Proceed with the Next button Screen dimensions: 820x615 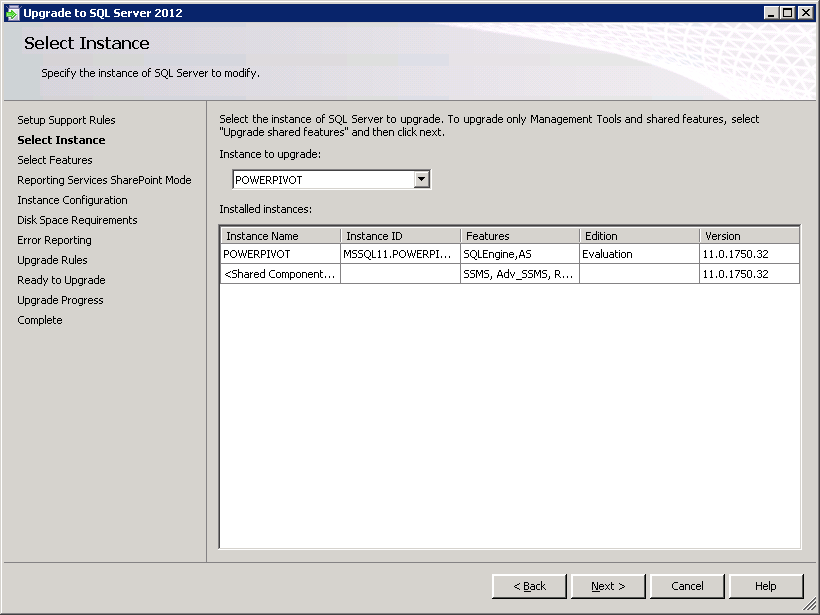(608, 586)
